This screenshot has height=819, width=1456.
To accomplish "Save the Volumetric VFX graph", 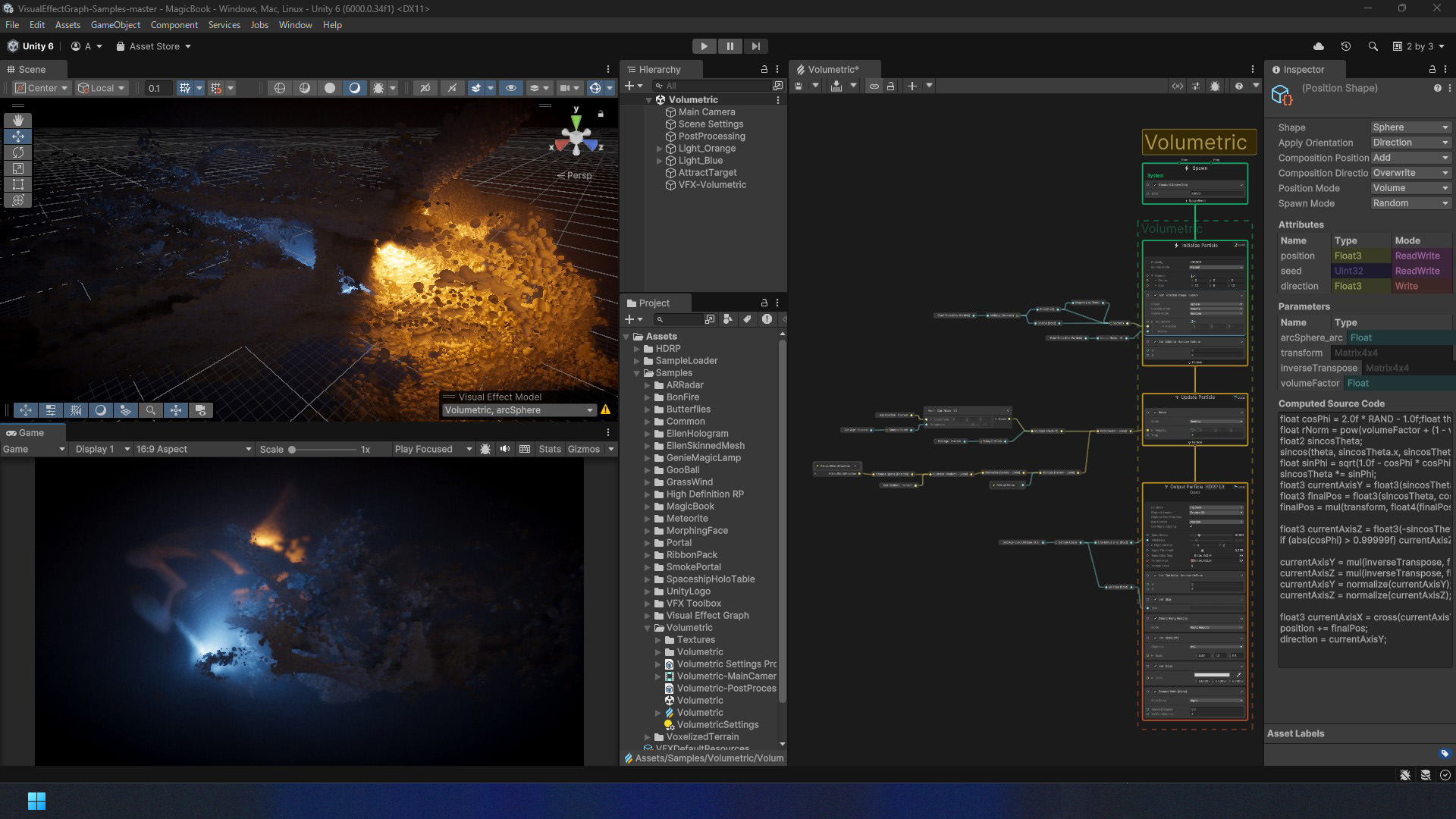I will [799, 86].
